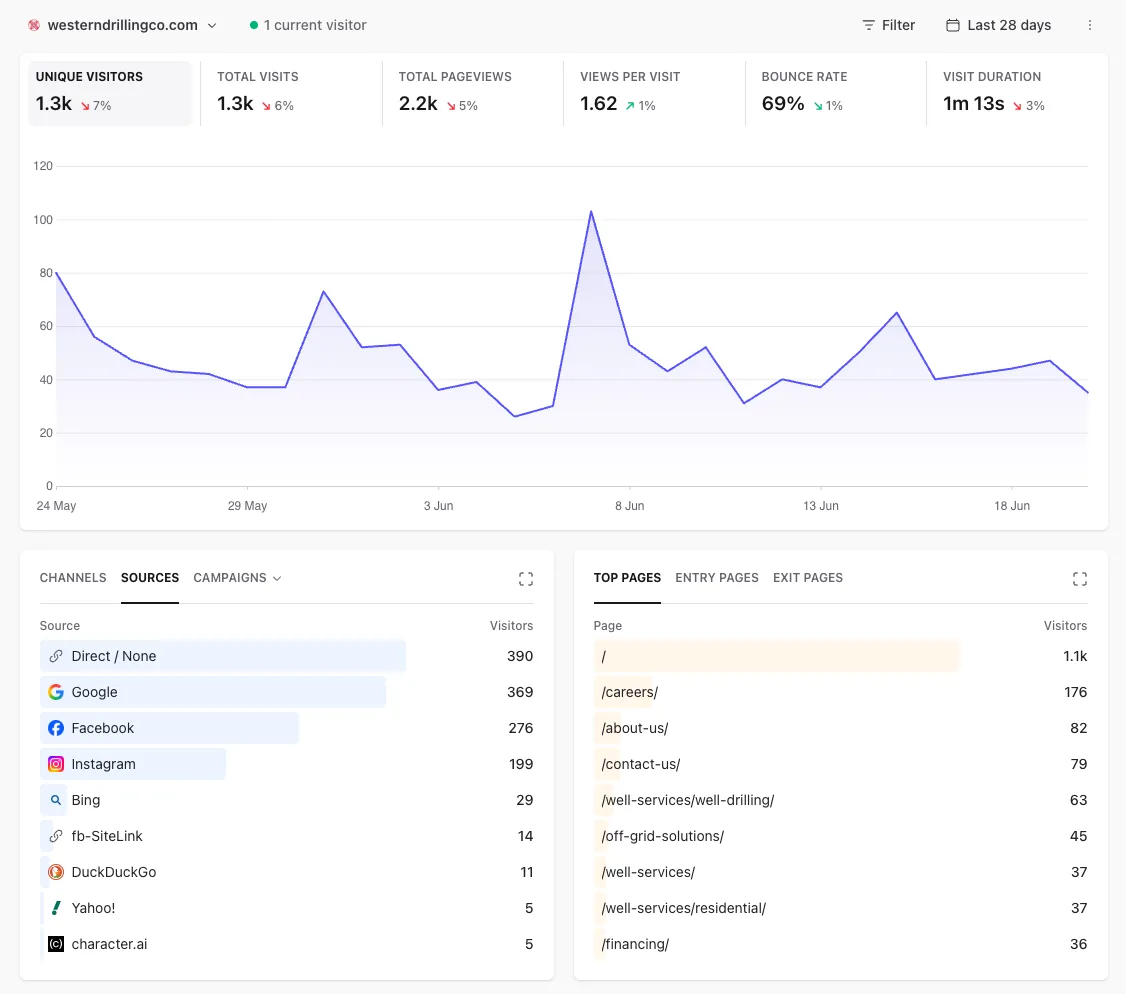The height and width of the screenshot is (994, 1126).
Task: Click the DuckDuckGo logo icon
Action: click(x=55, y=872)
